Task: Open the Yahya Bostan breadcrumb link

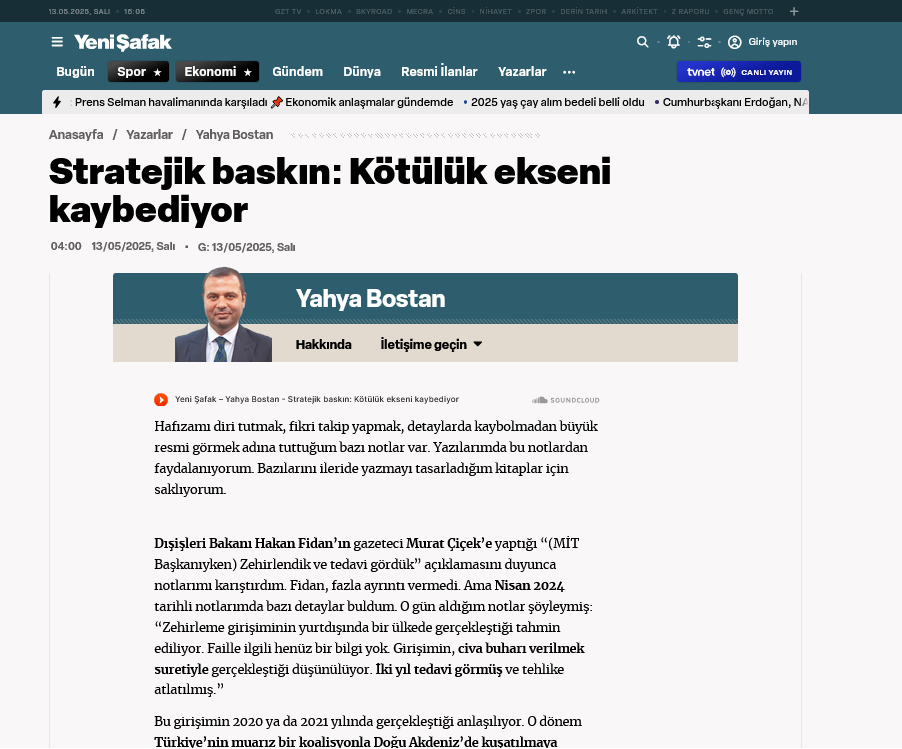Action: coord(234,134)
